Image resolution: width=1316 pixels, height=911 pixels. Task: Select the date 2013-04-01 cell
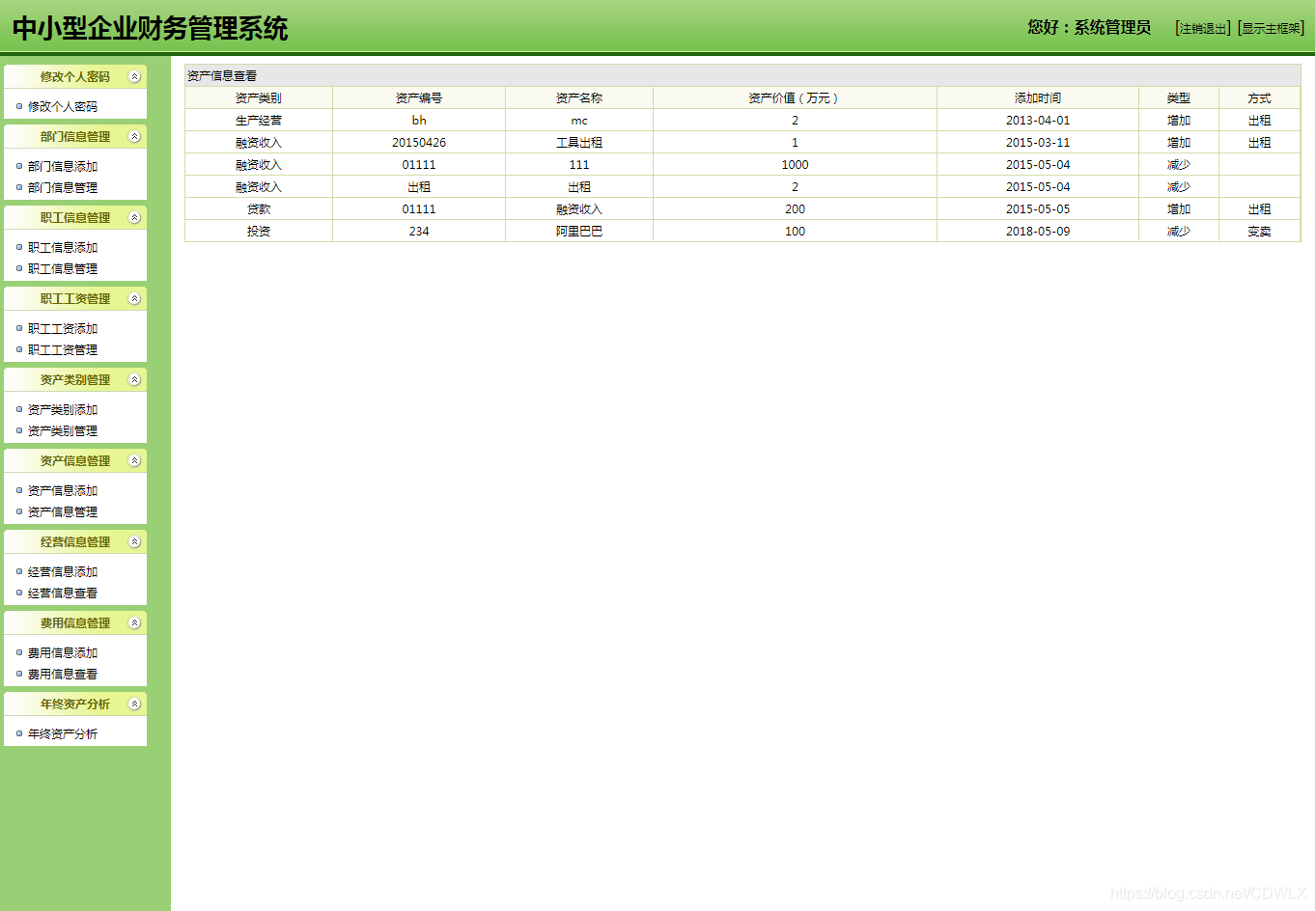tap(1038, 121)
